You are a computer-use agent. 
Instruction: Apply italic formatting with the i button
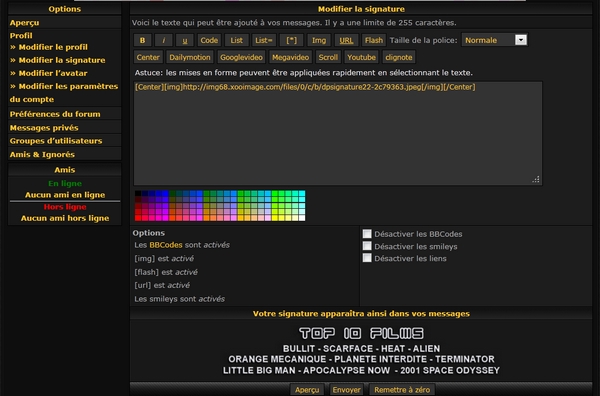coord(163,40)
